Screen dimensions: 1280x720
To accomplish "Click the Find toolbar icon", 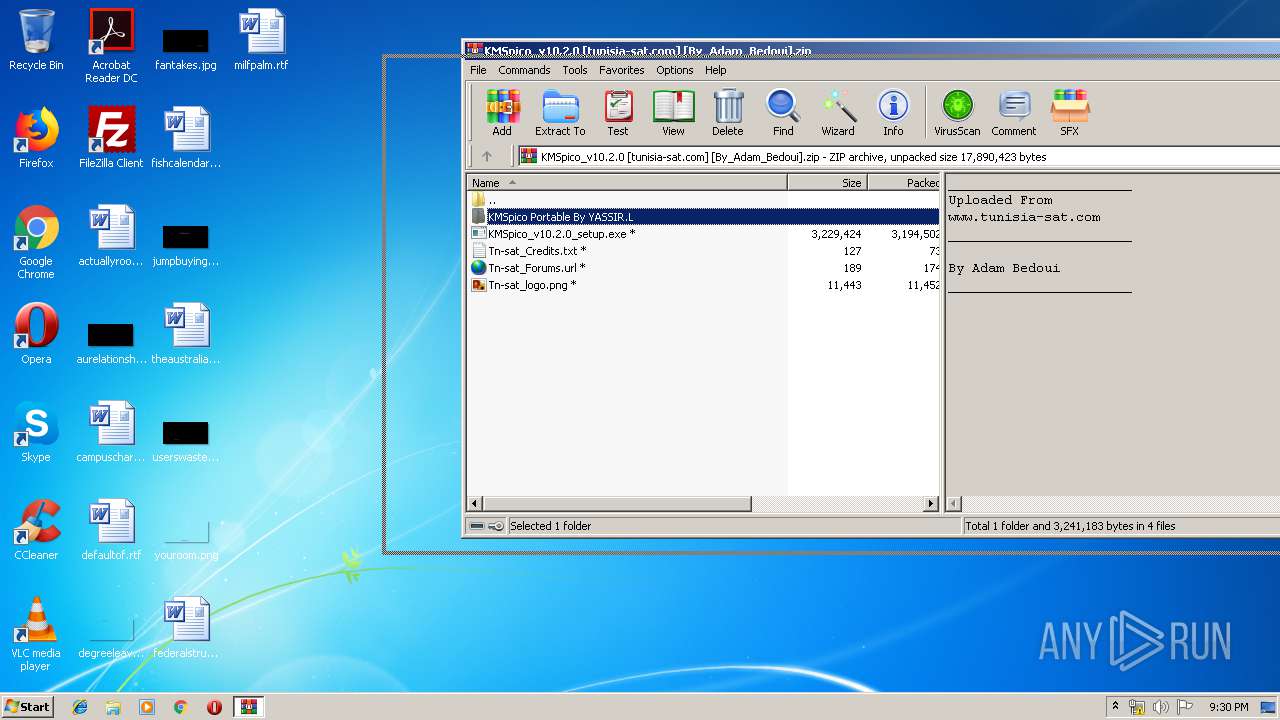I will tap(783, 113).
